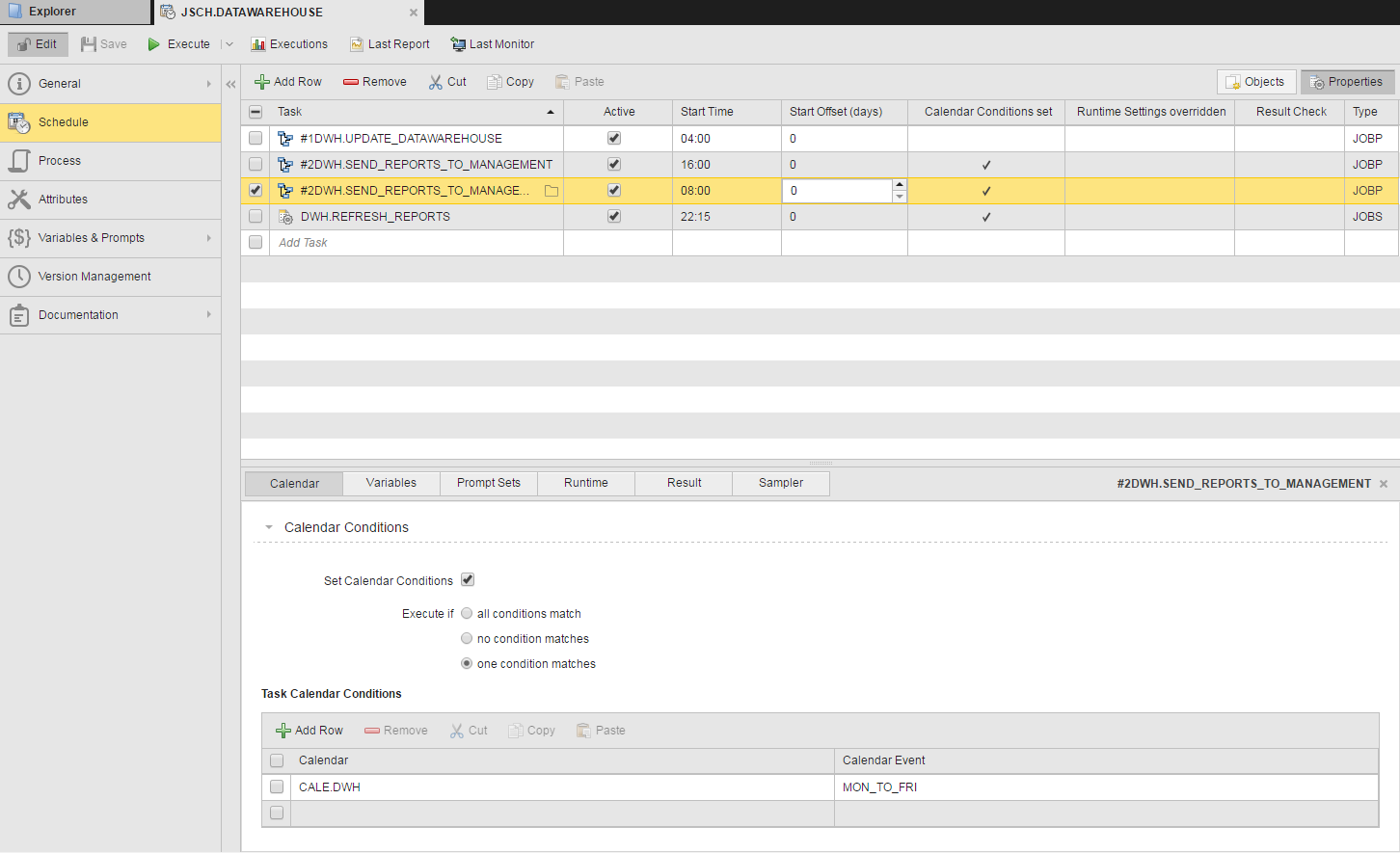The height and width of the screenshot is (853, 1400).
Task: Switch to the Prompt Sets tab
Action: [x=489, y=483]
